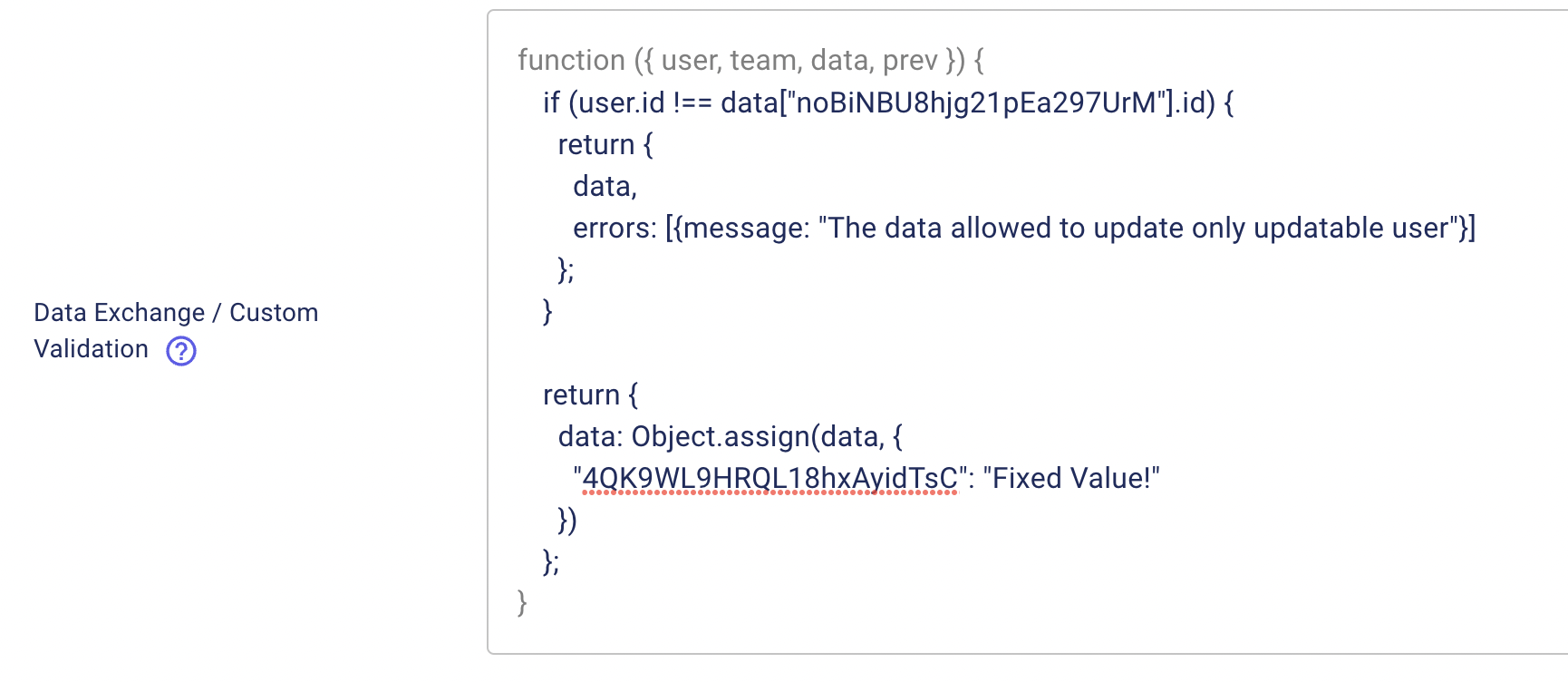Click the 'prev' parameter in function header
The image size is (1568, 682).
point(910,61)
